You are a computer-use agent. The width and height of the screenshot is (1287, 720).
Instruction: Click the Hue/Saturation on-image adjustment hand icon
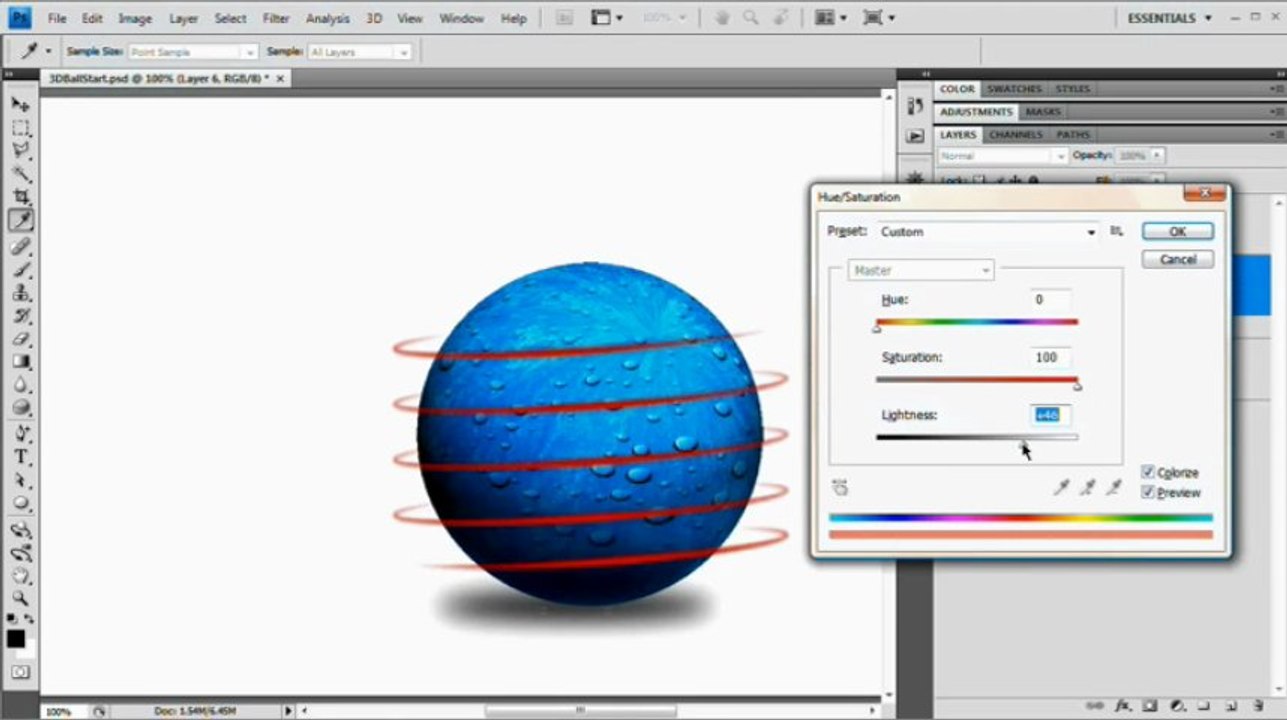point(840,487)
